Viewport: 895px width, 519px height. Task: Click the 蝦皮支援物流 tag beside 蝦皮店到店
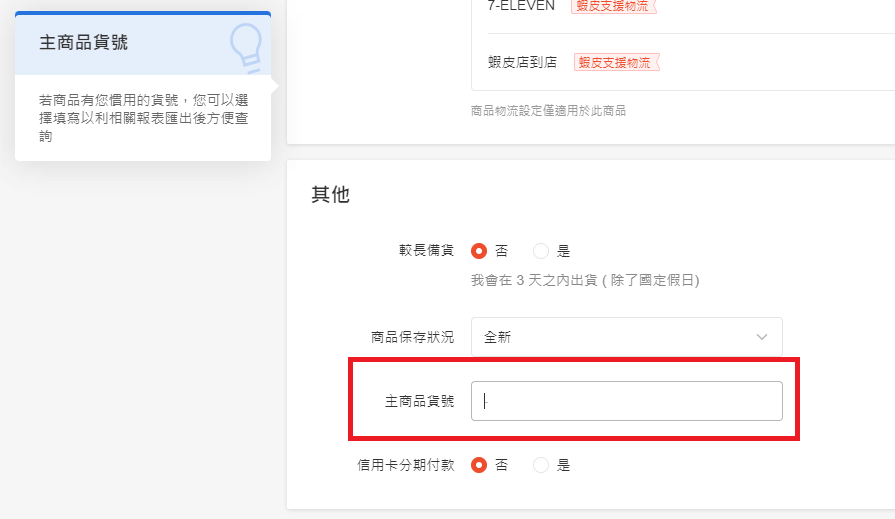[x=616, y=62]
